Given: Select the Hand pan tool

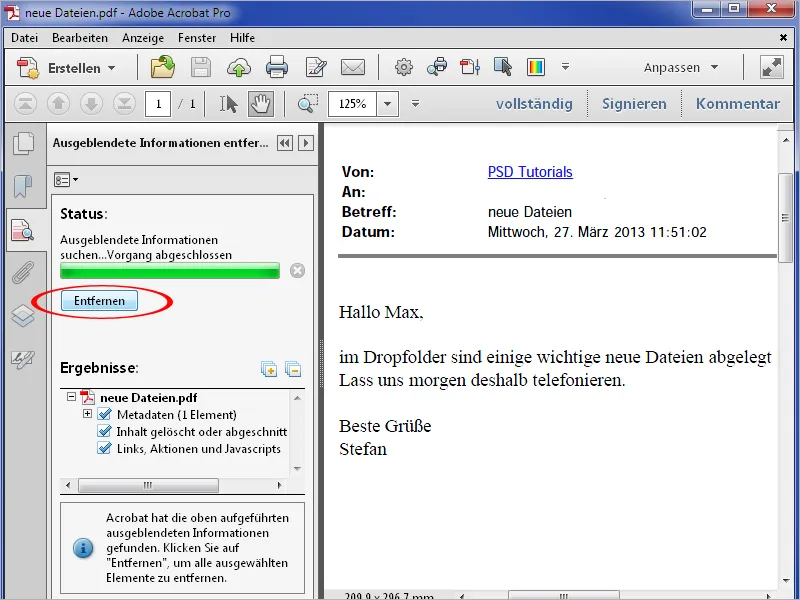Looking at the screenshot, I should 261,104.
